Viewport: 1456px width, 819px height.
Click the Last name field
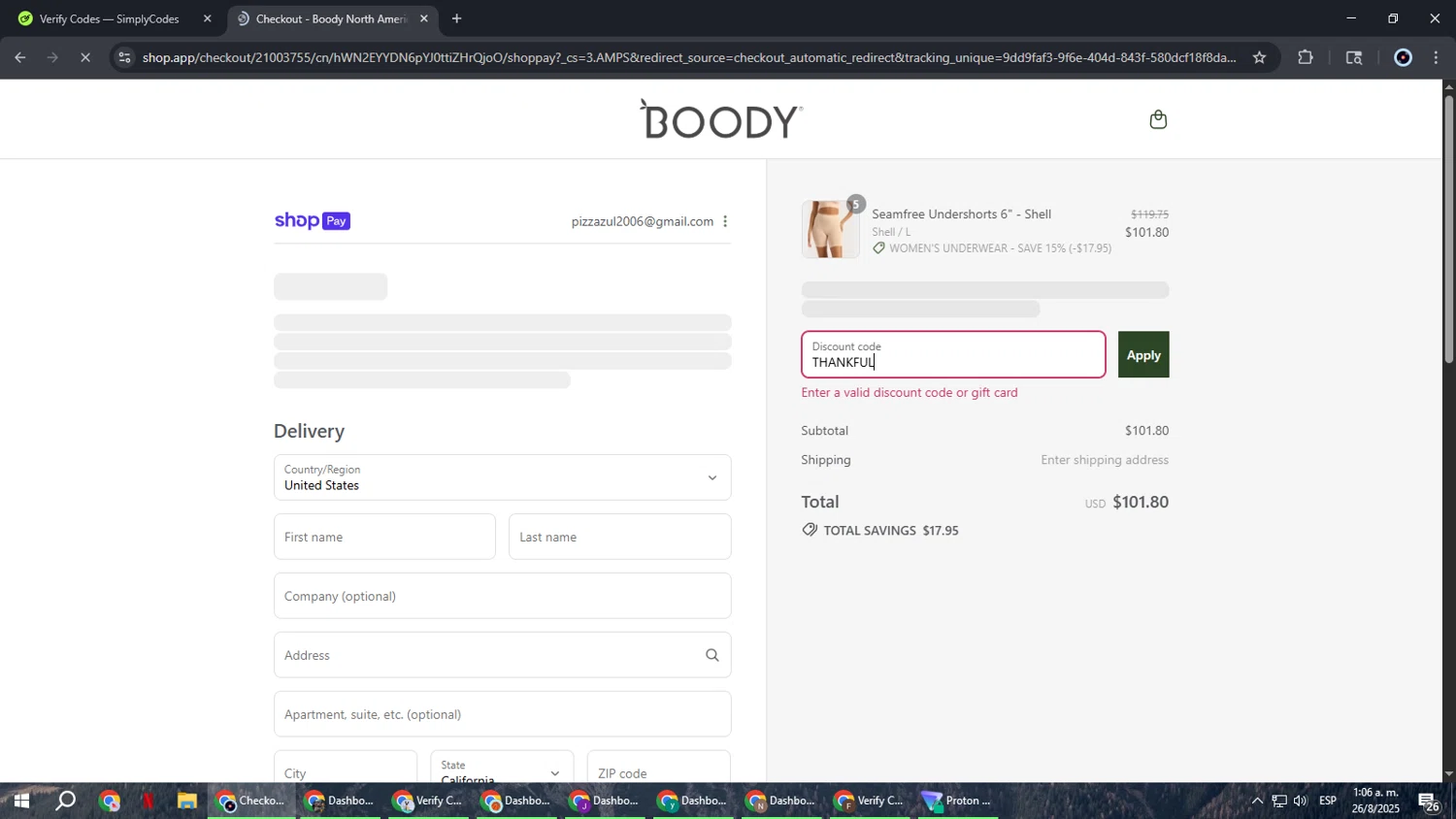coord(619,537)
